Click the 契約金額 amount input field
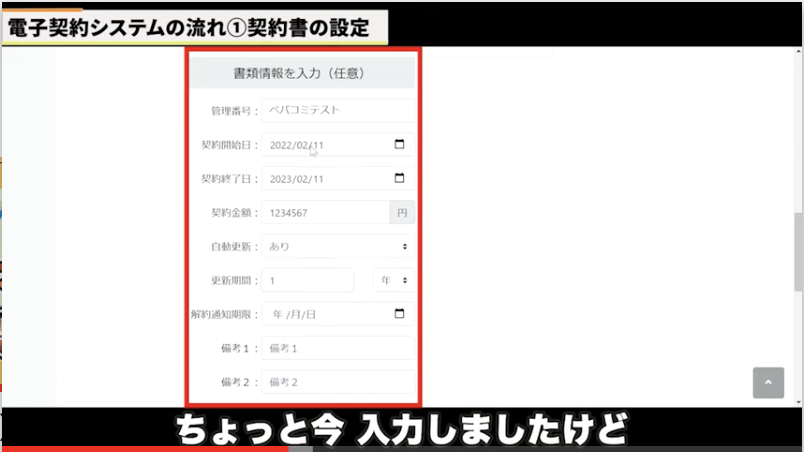The width and height of the screenshot is (804, 452). 325,212
